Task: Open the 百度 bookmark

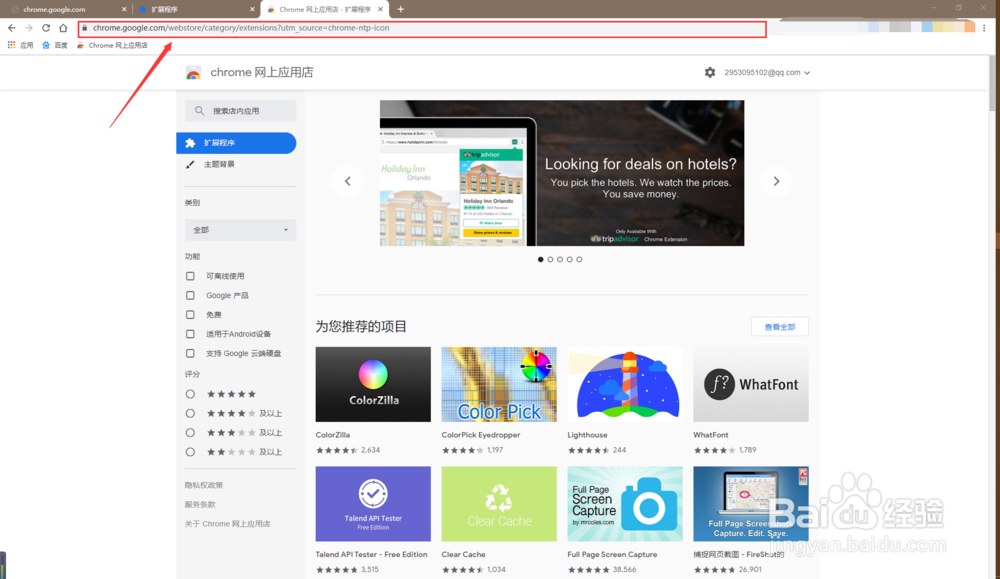Action: click(55, 45)
